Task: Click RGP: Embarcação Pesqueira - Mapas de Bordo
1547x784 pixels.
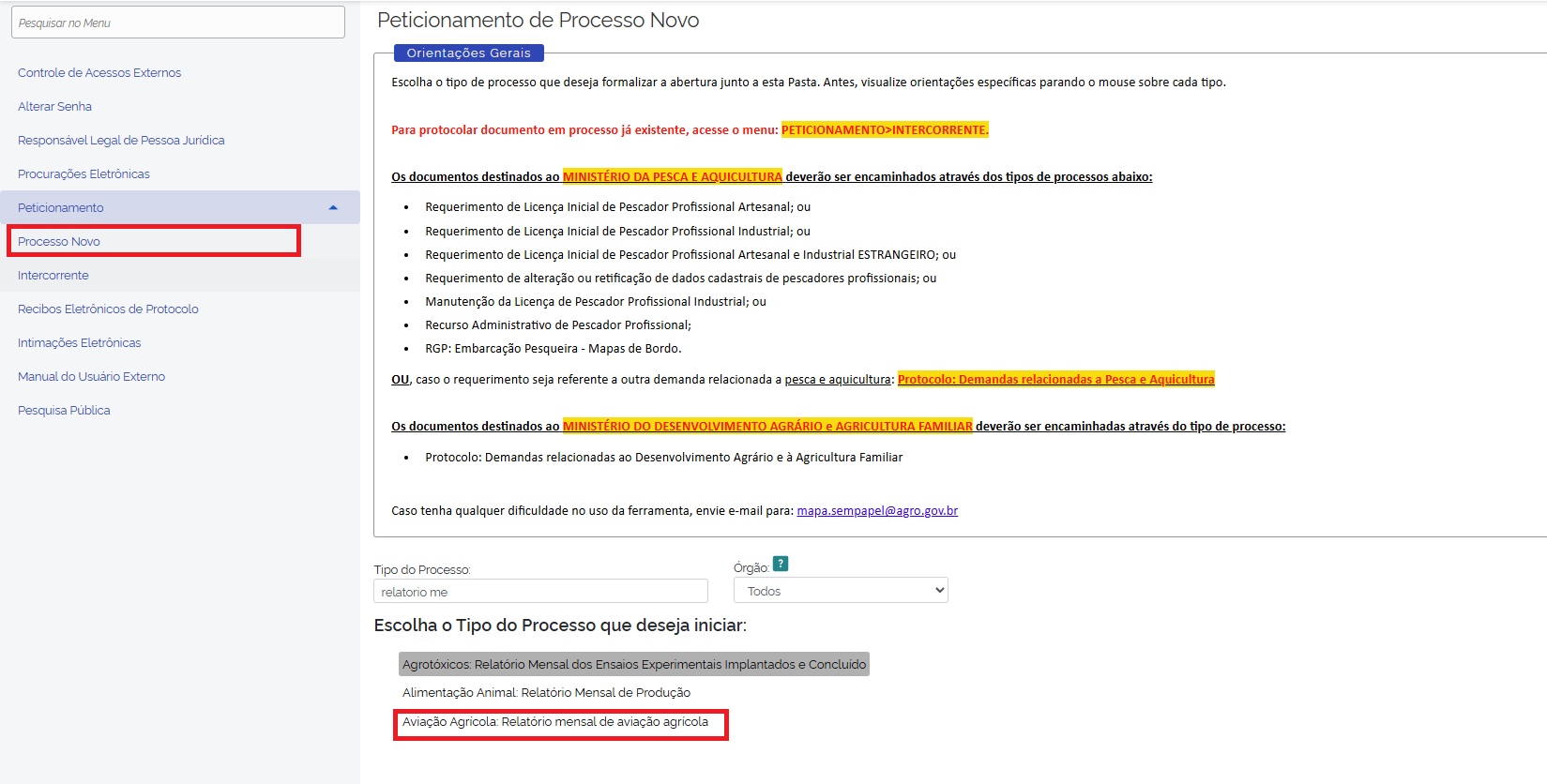Action: (554, 349)
